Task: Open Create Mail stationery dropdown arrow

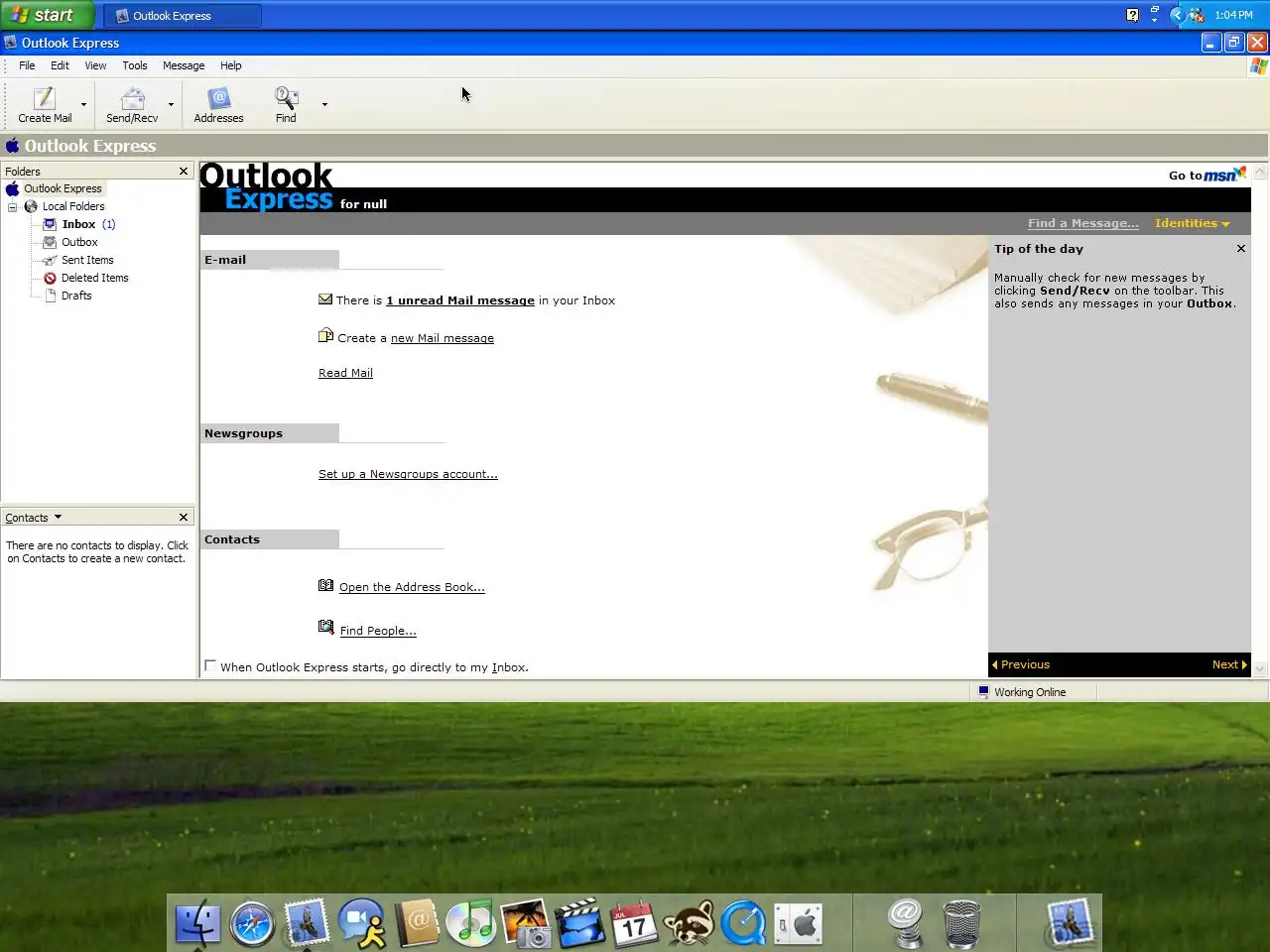Action: [x=83, y=104]
